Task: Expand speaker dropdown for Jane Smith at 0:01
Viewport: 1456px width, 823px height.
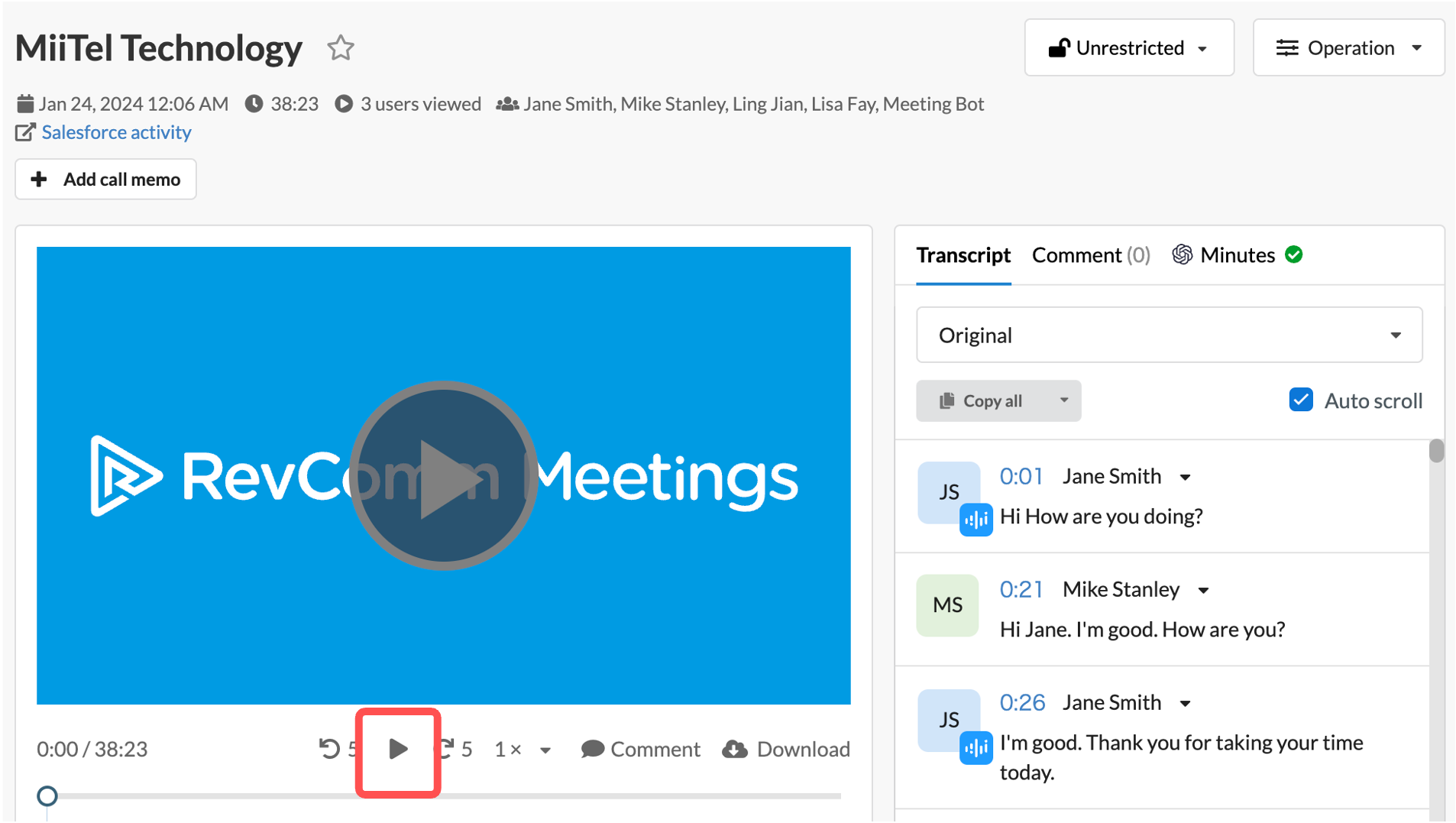Action: 1186,478
